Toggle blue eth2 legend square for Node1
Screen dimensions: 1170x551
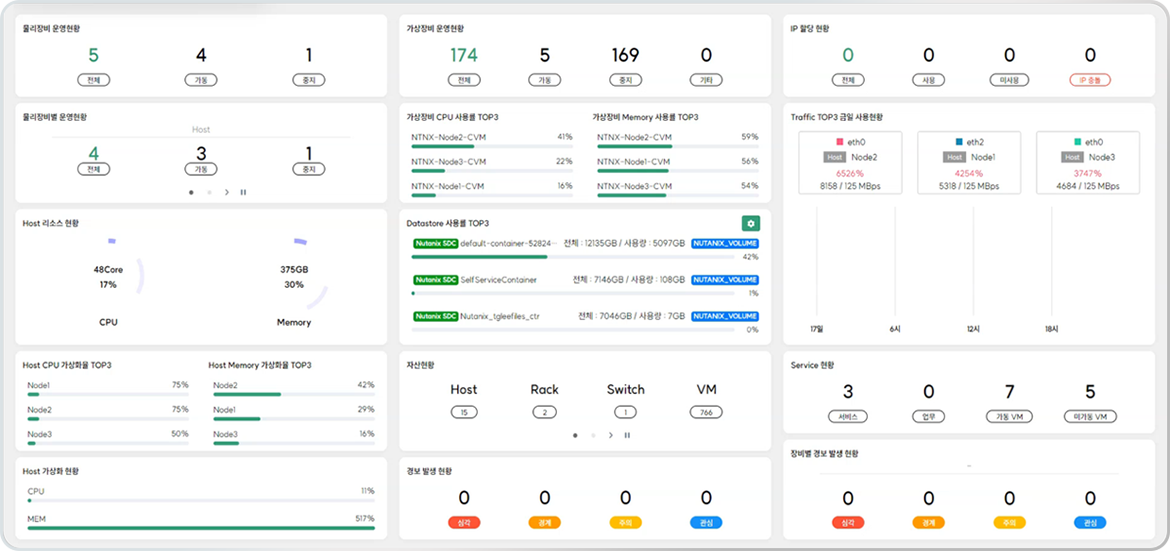coord(959,141)
